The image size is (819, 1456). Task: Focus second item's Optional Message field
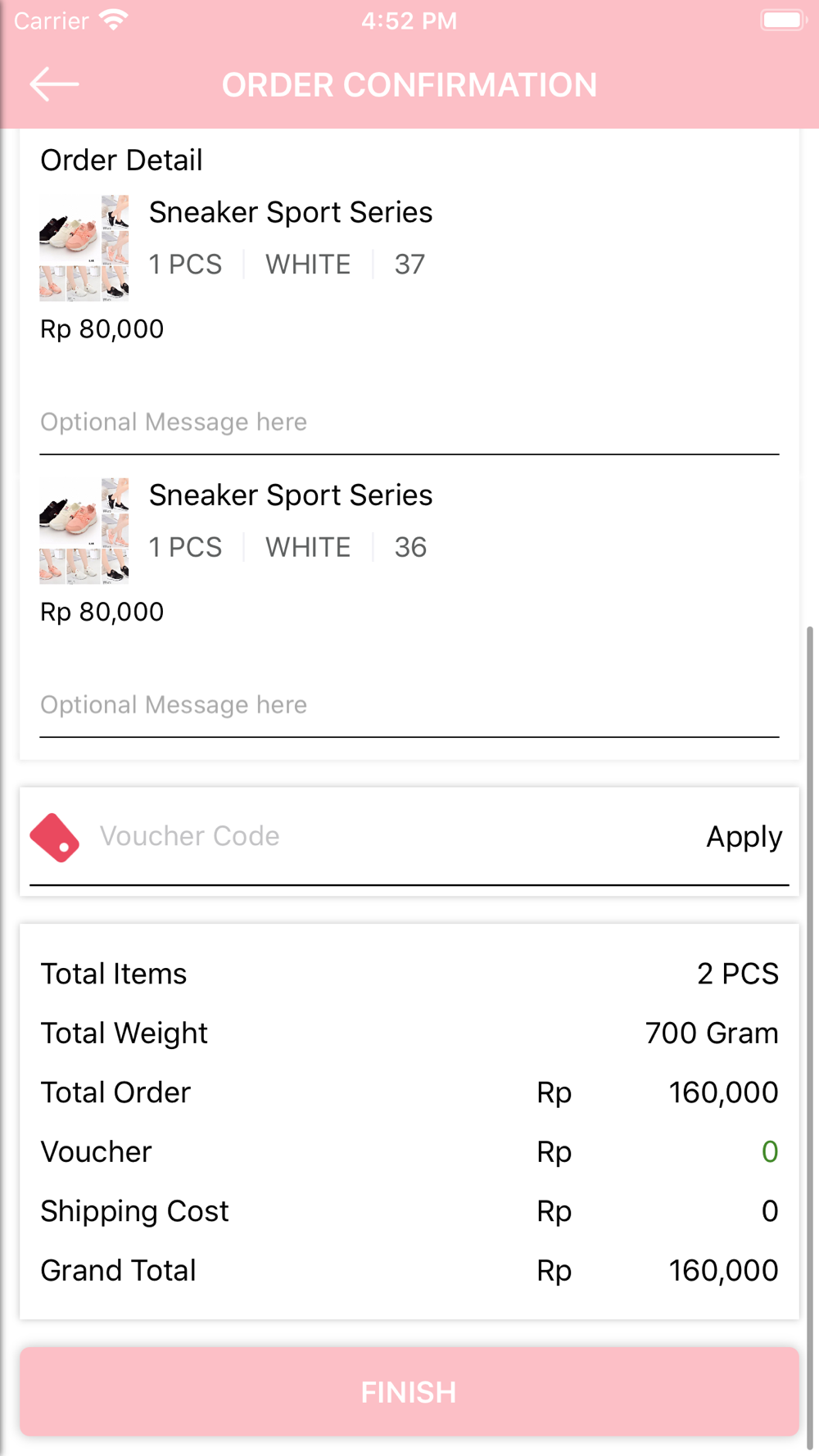(x=409, y=705)
